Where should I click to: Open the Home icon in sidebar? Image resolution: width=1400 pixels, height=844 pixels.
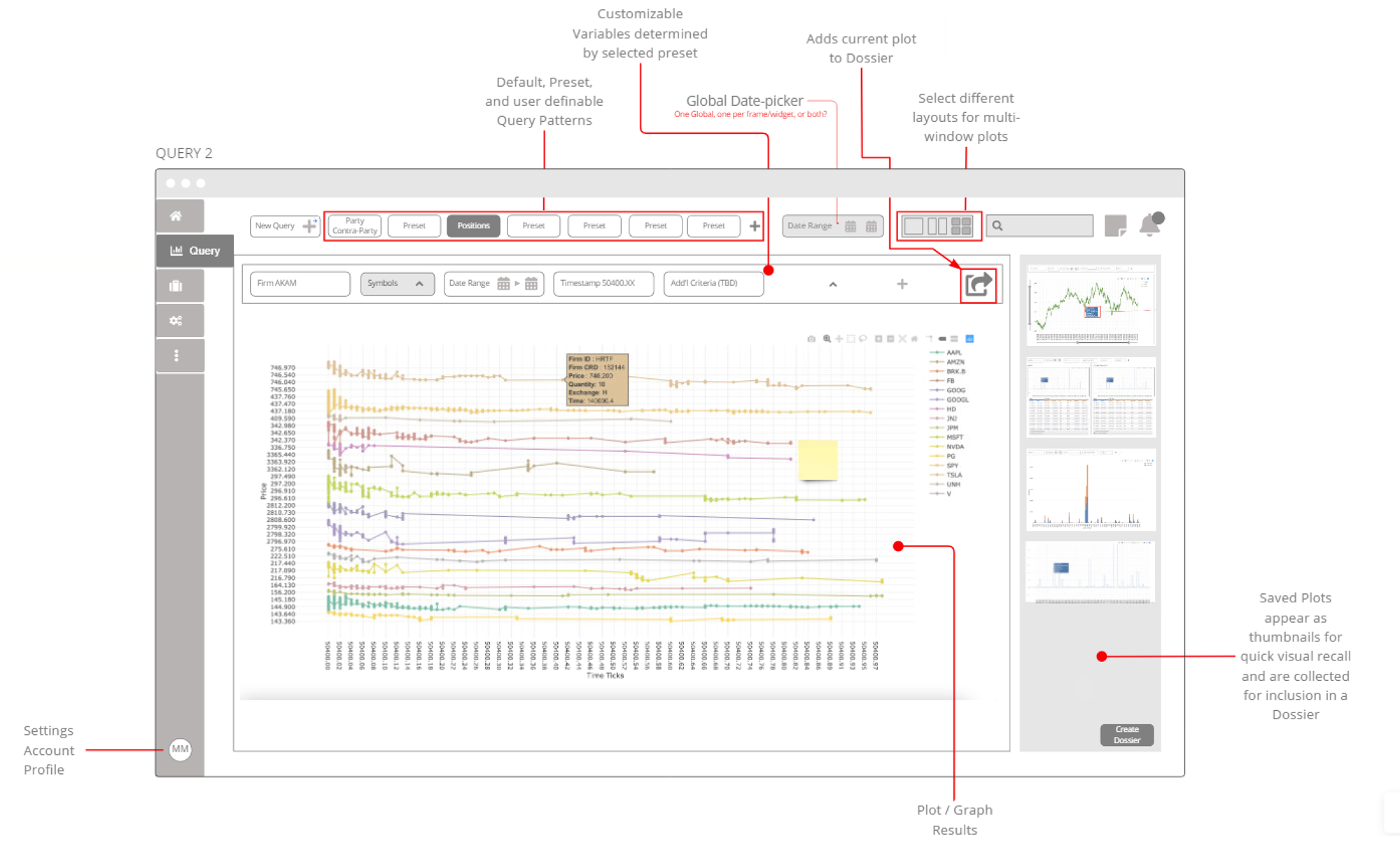[176, 216]
